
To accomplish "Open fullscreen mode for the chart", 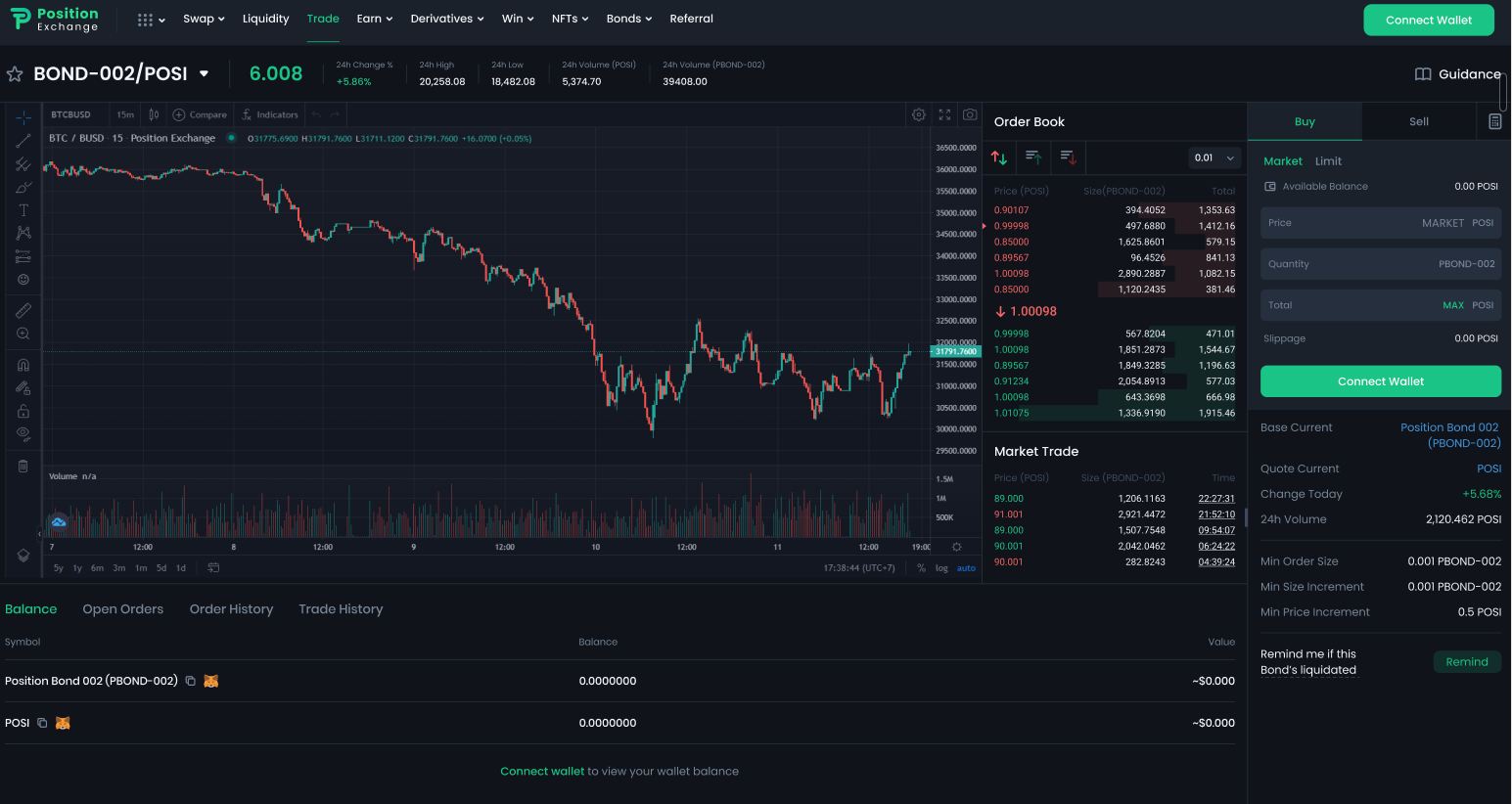I will (944, 114).
